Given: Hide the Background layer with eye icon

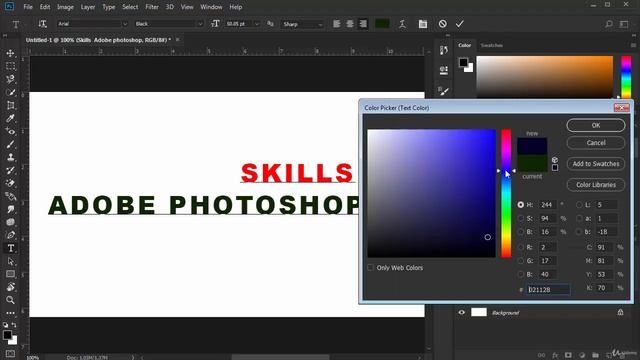Looking at the screenshot, I should [462, 312].
